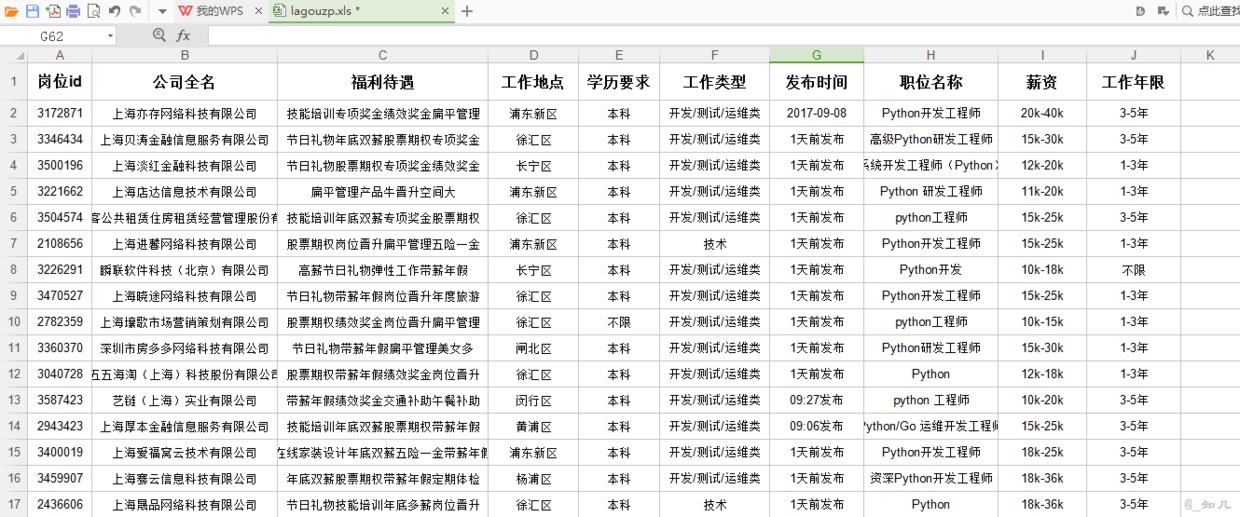The height and width of the screenshot is (517, 1240).
Task: Click the 公司全名 header cell
Action: [x=185, y=82]
